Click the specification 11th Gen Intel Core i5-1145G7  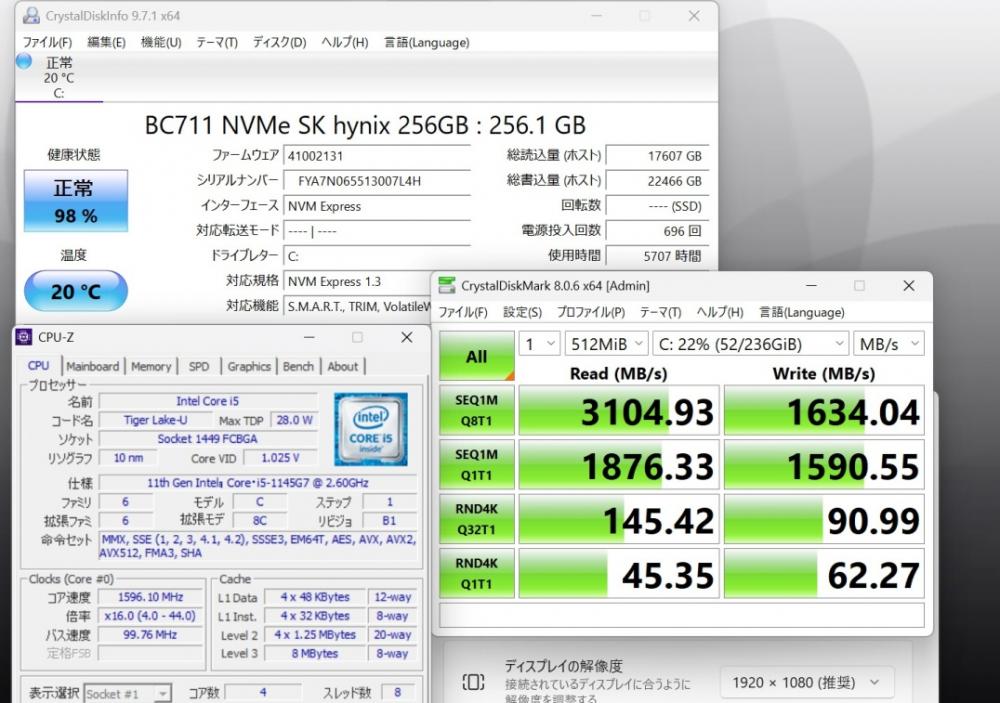[258, 483]
